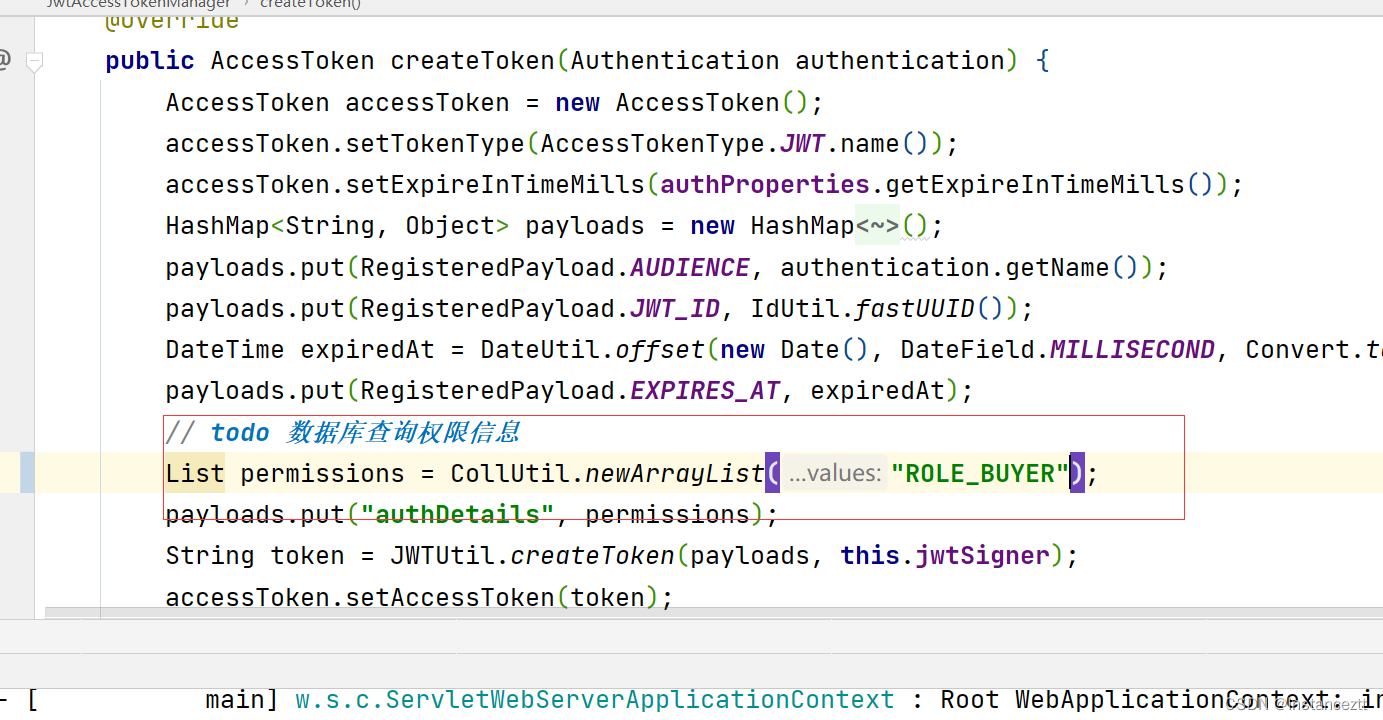The width and height of the screenshot is (1383, 720).
Task: Expand the folded <~> diamond after new HashMap
Action: [x=877, y=226]
